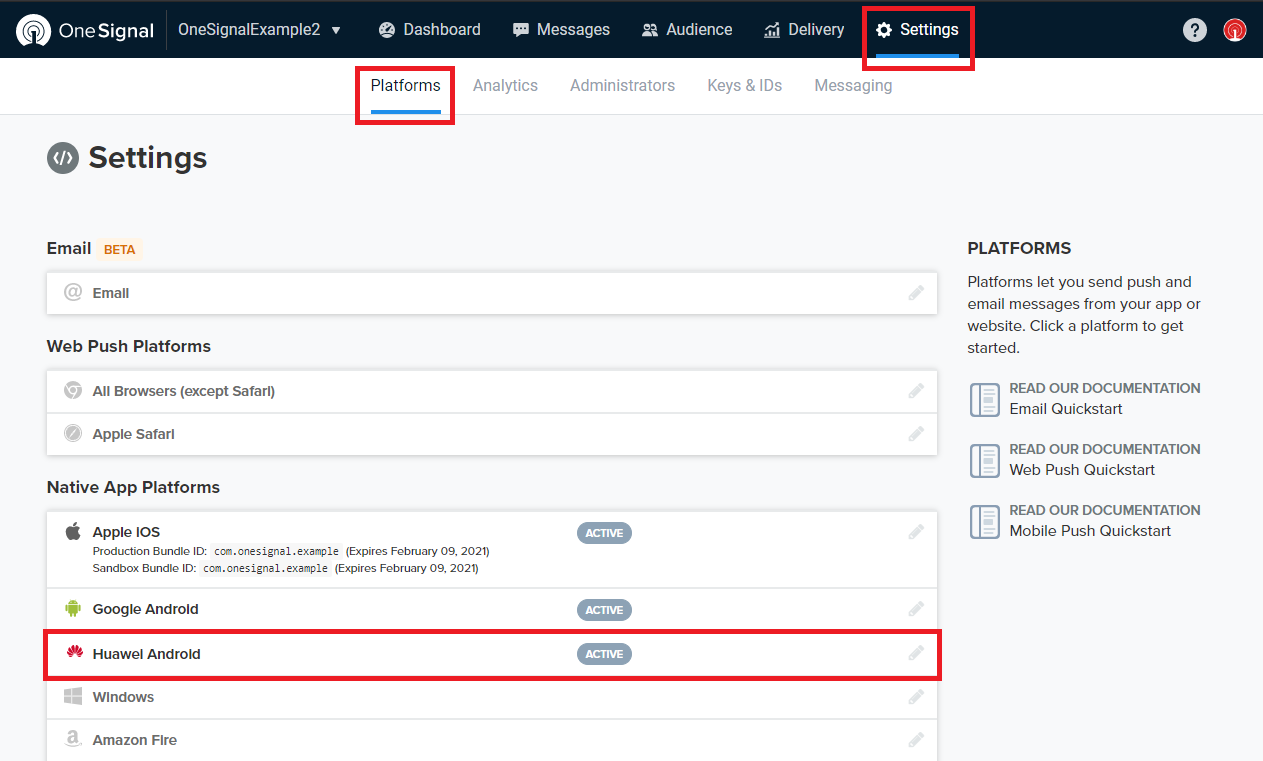Click the OneSignal logo icon
The height and width of the screenshot is (761, 1263).
click(33, 30)
